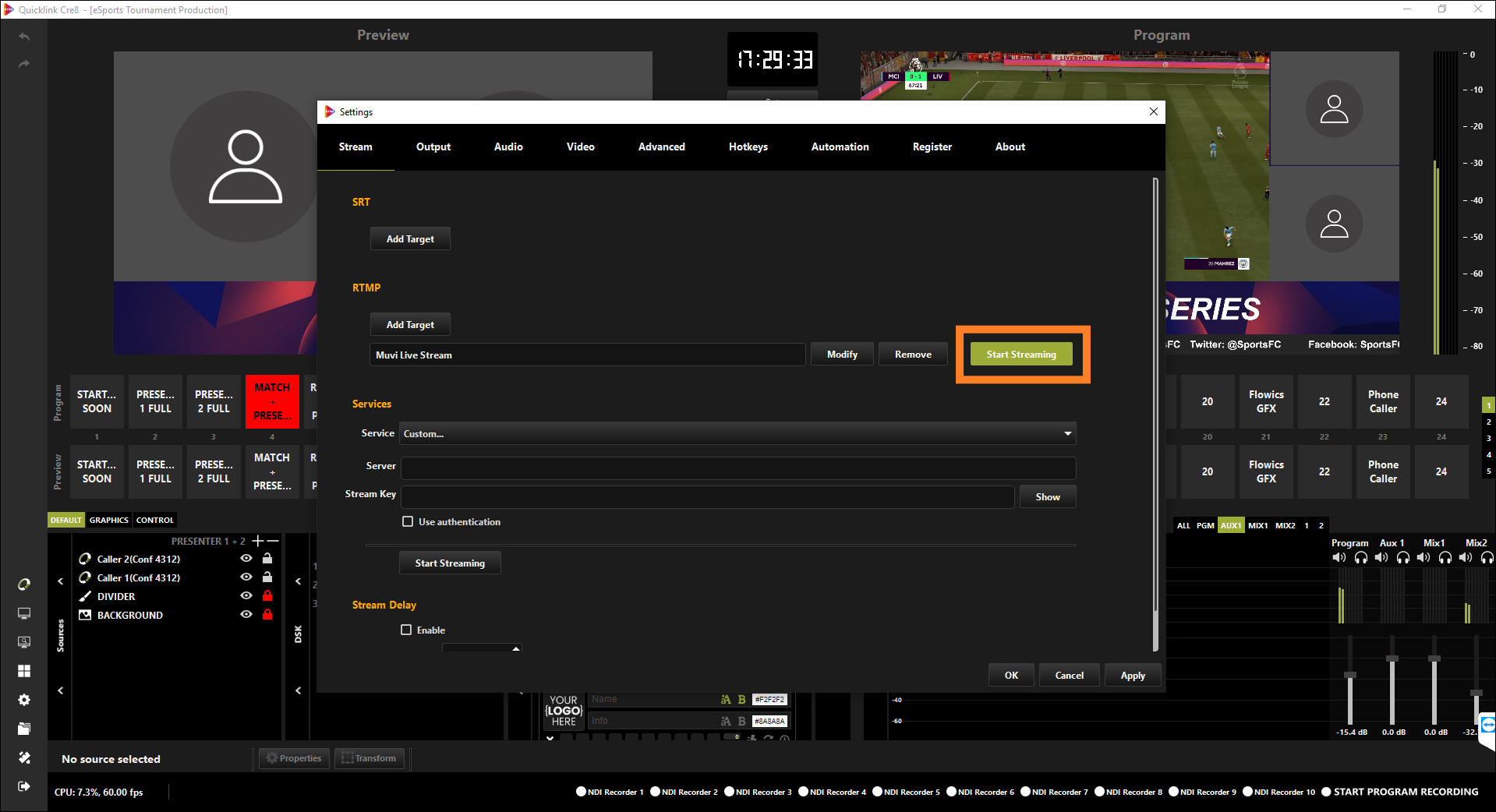Image resolution: width=1496 pixels, height=812 pixels.
Task: Switch to the Audio settings tab
Action: point(508,147)
